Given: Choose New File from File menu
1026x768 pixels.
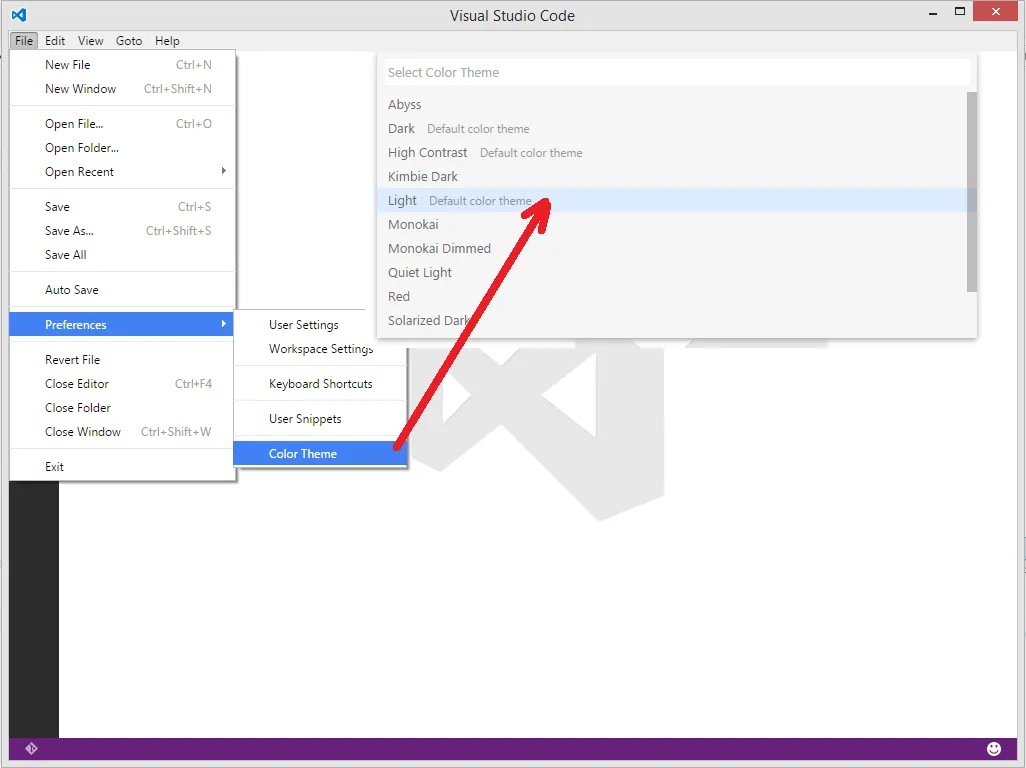Looking at the screenshot, I should [x=122, y=65].
